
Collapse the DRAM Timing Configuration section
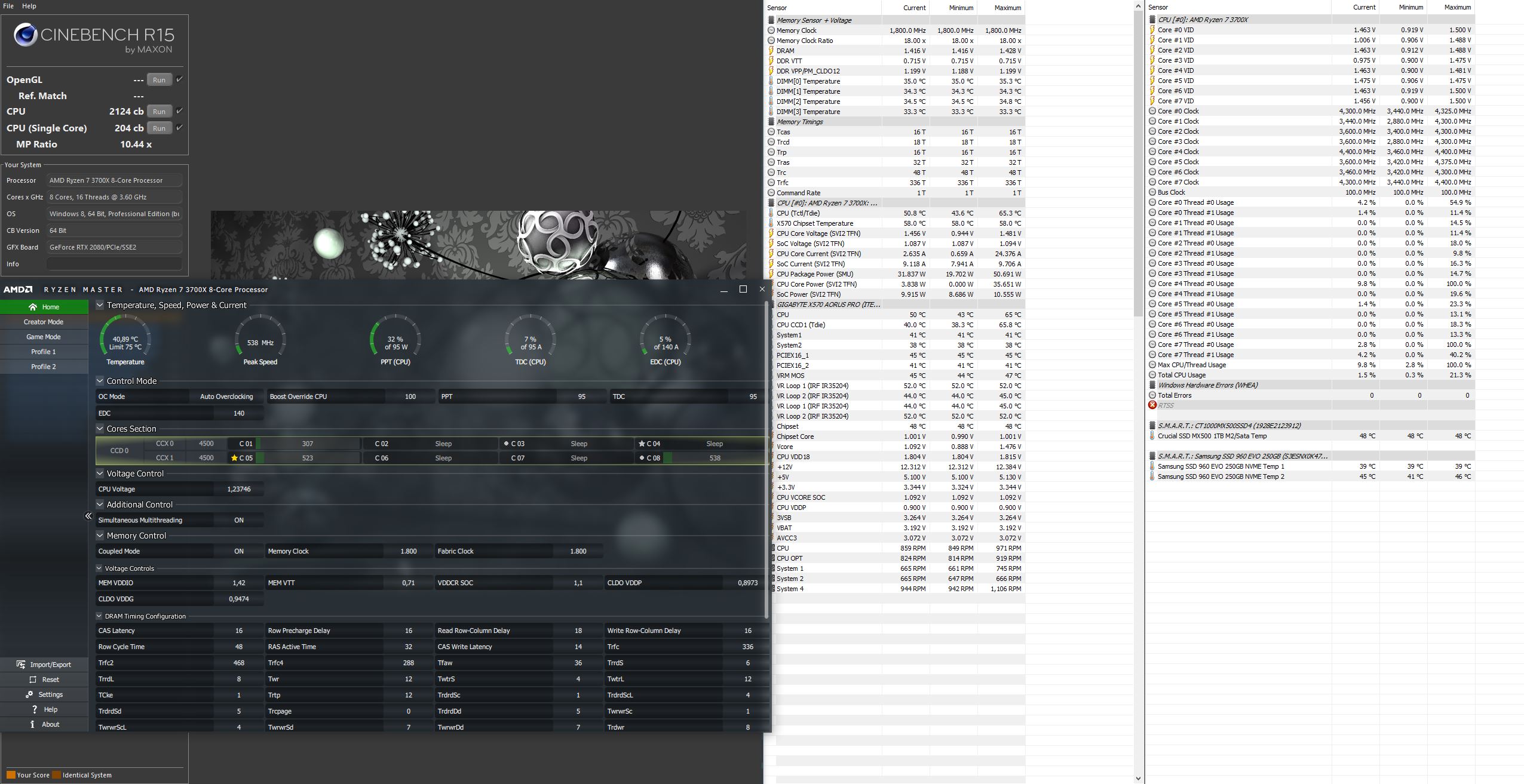(x=99, y=616)
